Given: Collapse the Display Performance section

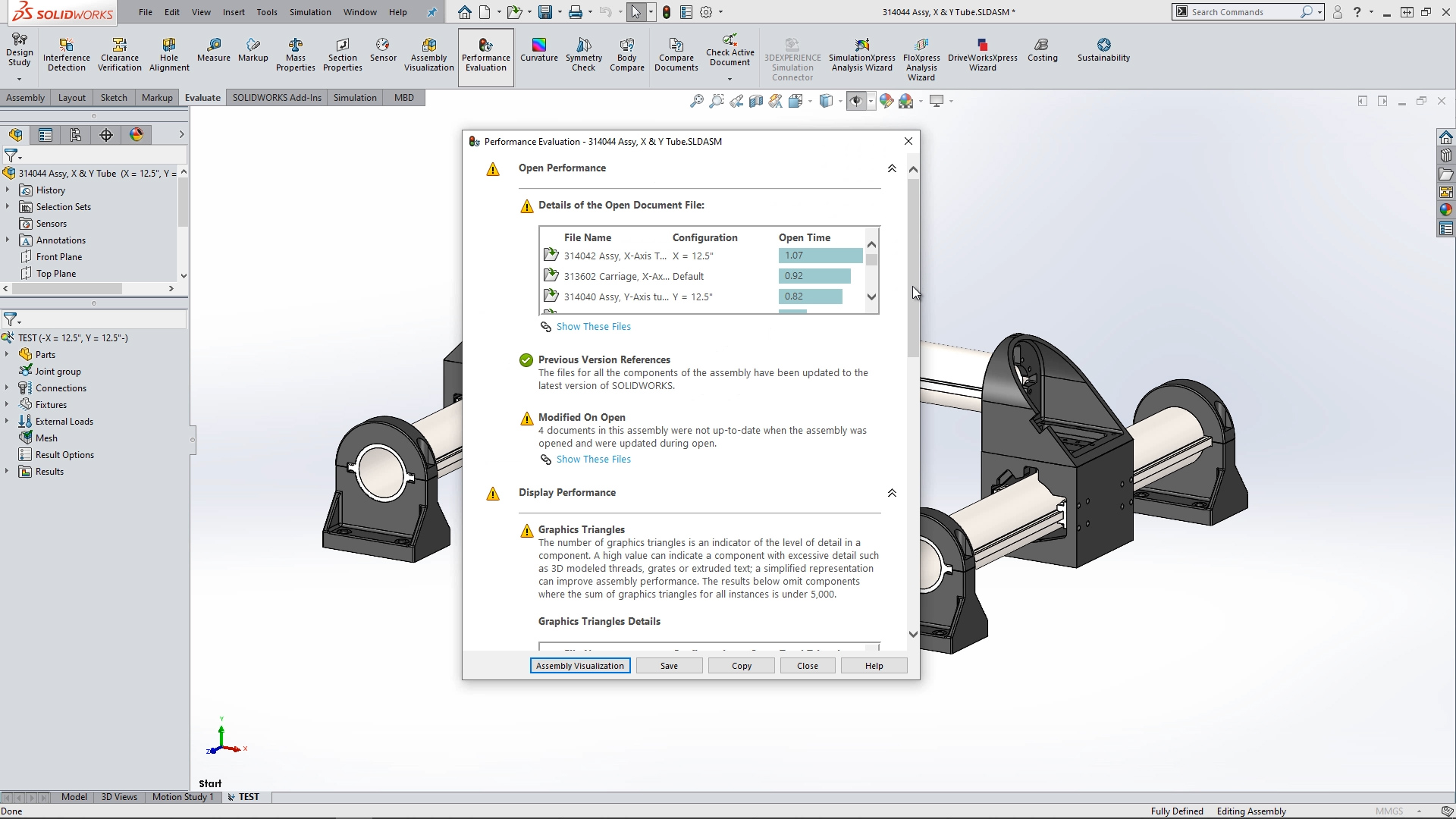Looking at the screenshot, I should 892,493.
